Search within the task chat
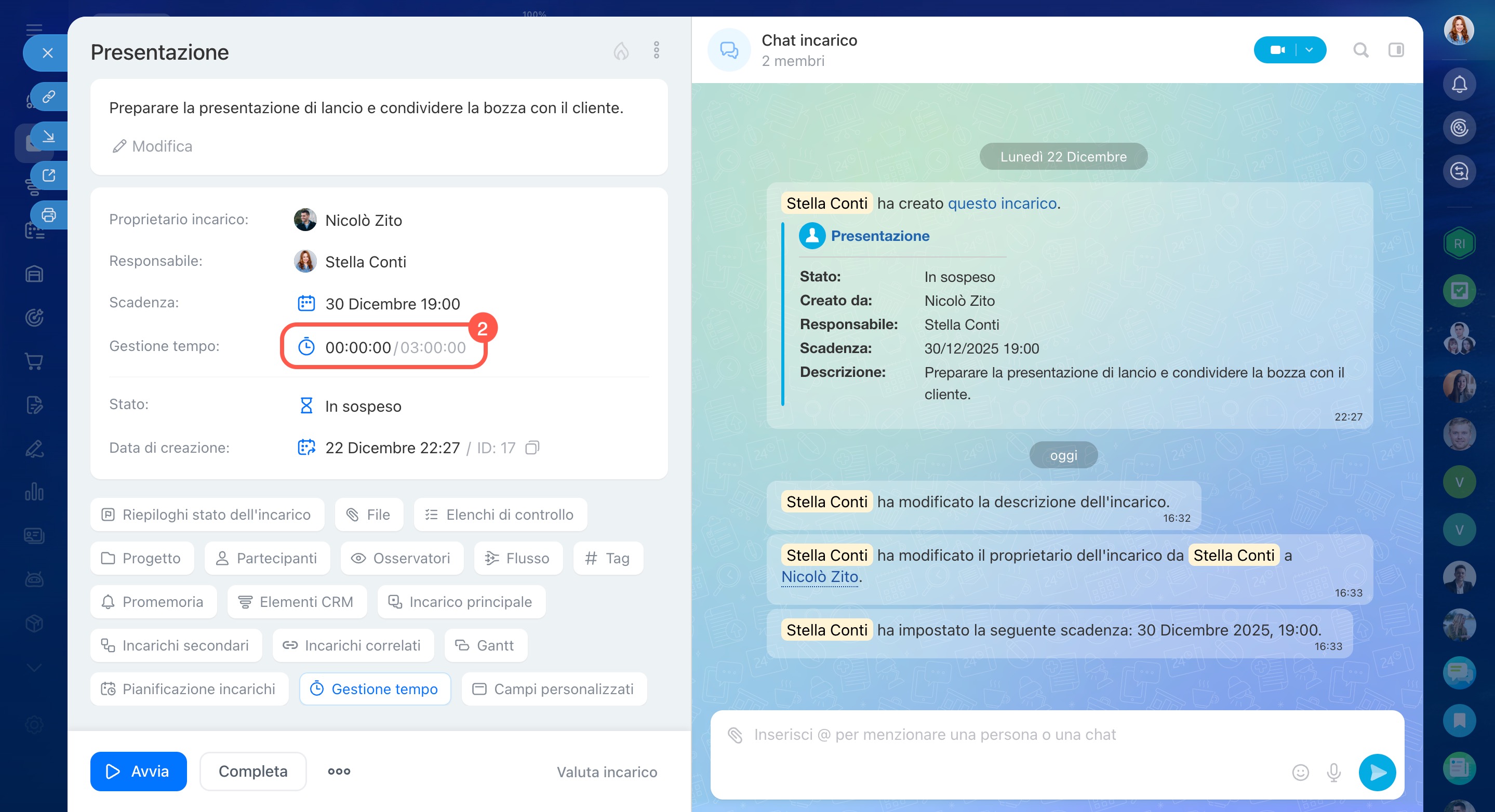The width and height of the screenshot is (1495, 812). click(x=1360, y=50)
